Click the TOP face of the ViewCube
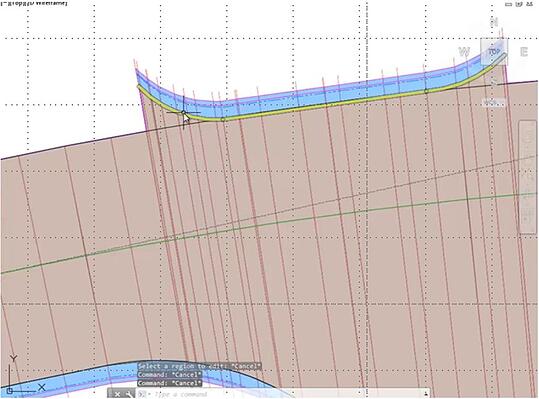The height and width of the screenshot is (399, 539). [494, 52]
